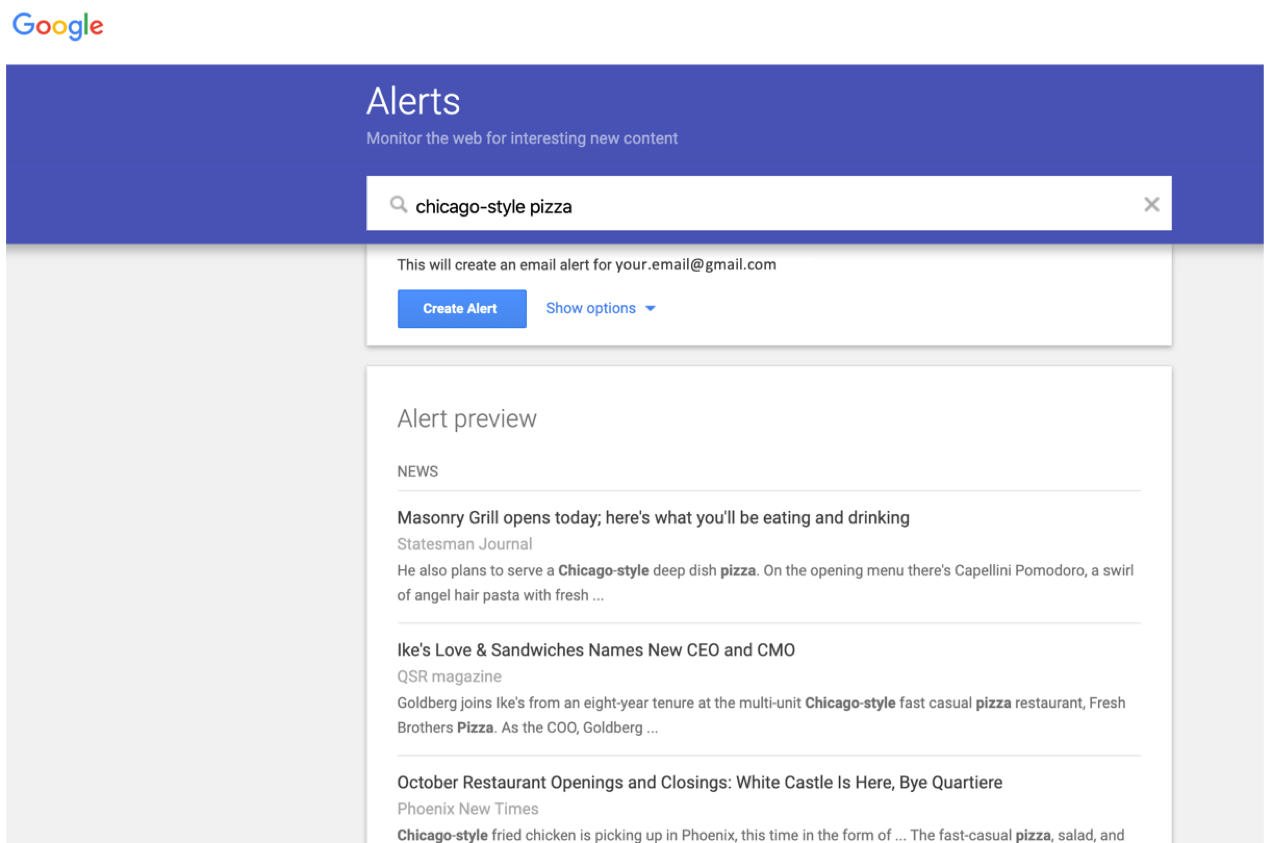The height and width of the screenshot is (843, 1272).
Task: Click the Create Alert button
Action: (461, 308)
